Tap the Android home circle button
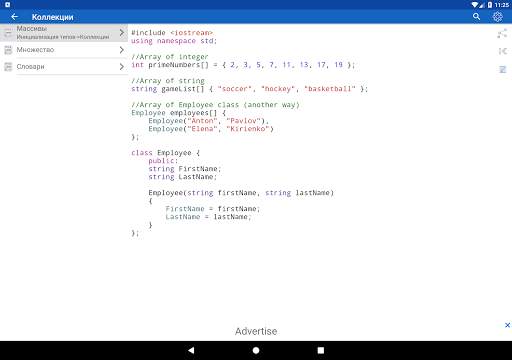Screen dimensions: 512x360 click(x=256, y=350)
